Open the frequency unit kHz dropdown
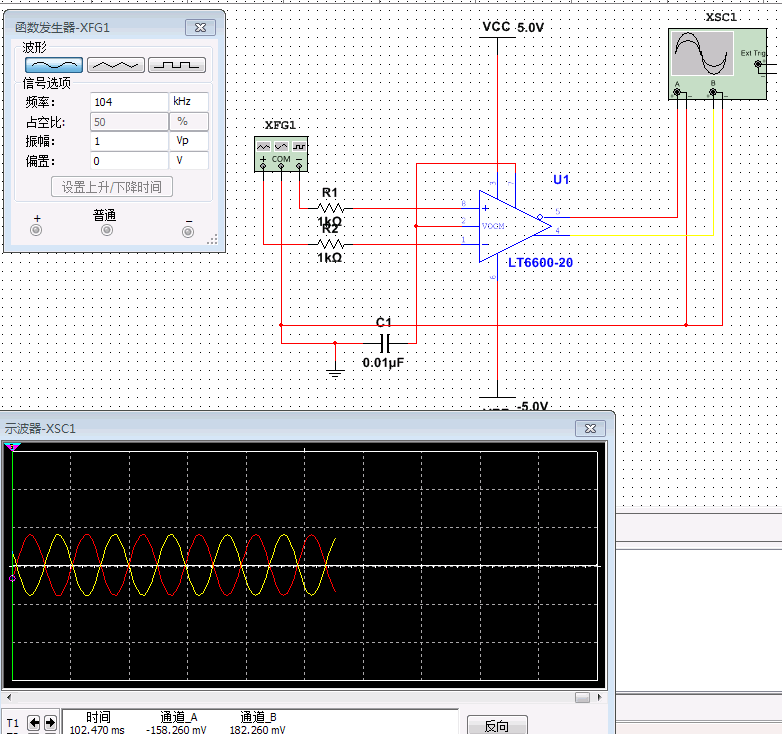Image resolution: width=782 pixels, height=734 pixels. (x=189, y=102)
